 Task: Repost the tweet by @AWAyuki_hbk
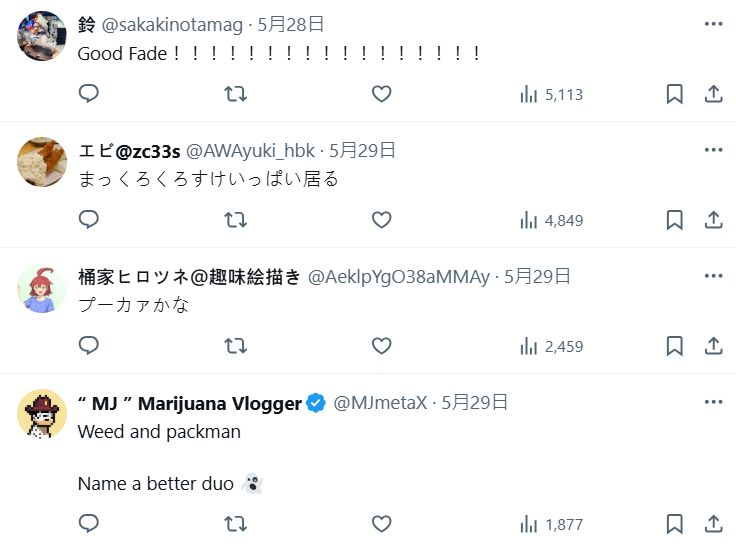235,220
